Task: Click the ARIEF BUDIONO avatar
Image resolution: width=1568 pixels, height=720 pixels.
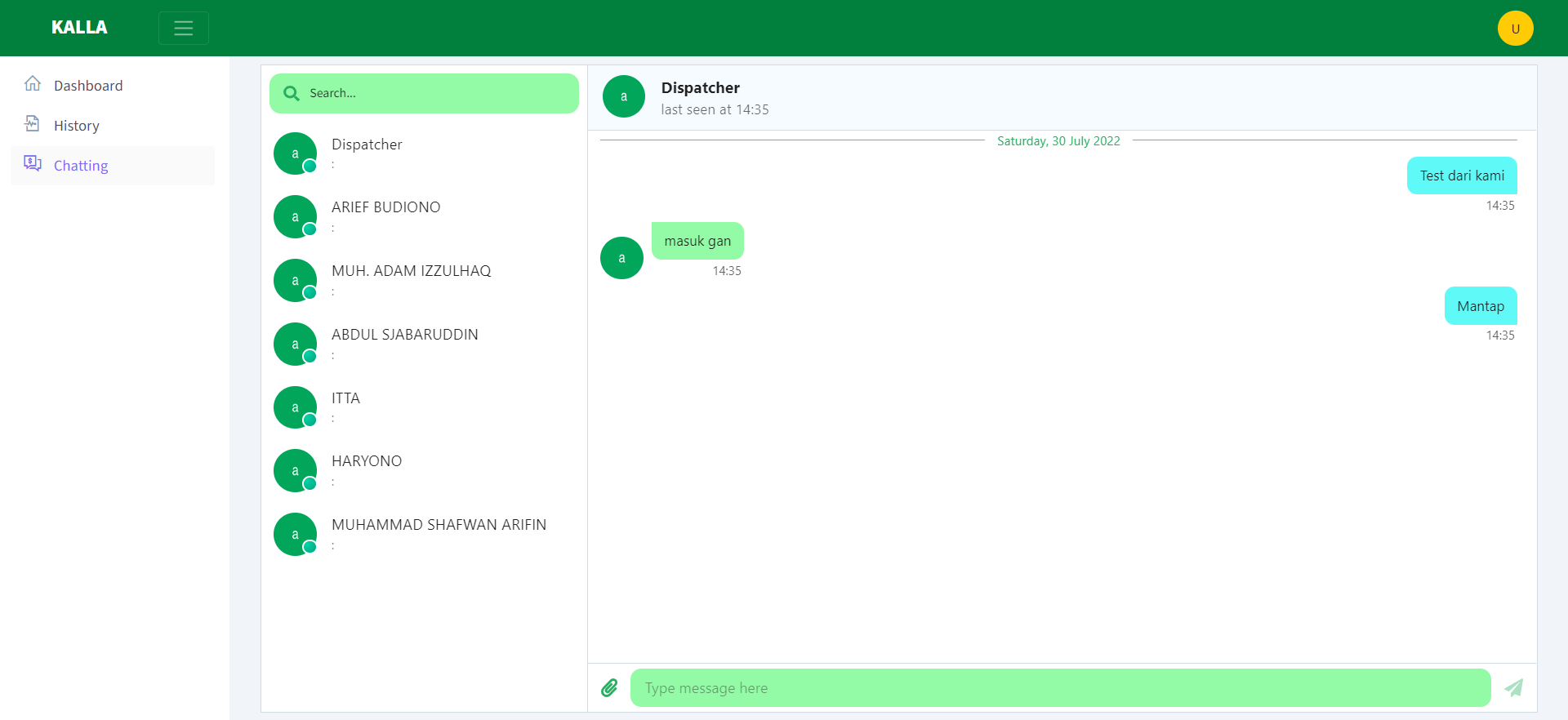Action: click(x=295, y=217)
